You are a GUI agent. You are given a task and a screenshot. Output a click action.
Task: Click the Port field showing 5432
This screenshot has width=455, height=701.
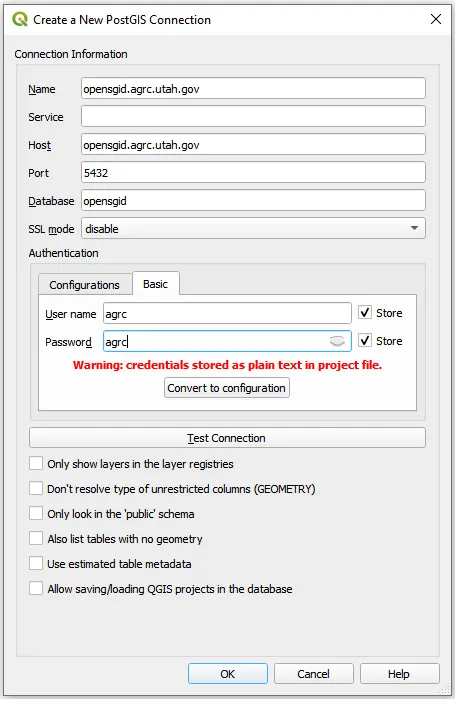pos(253,173)
